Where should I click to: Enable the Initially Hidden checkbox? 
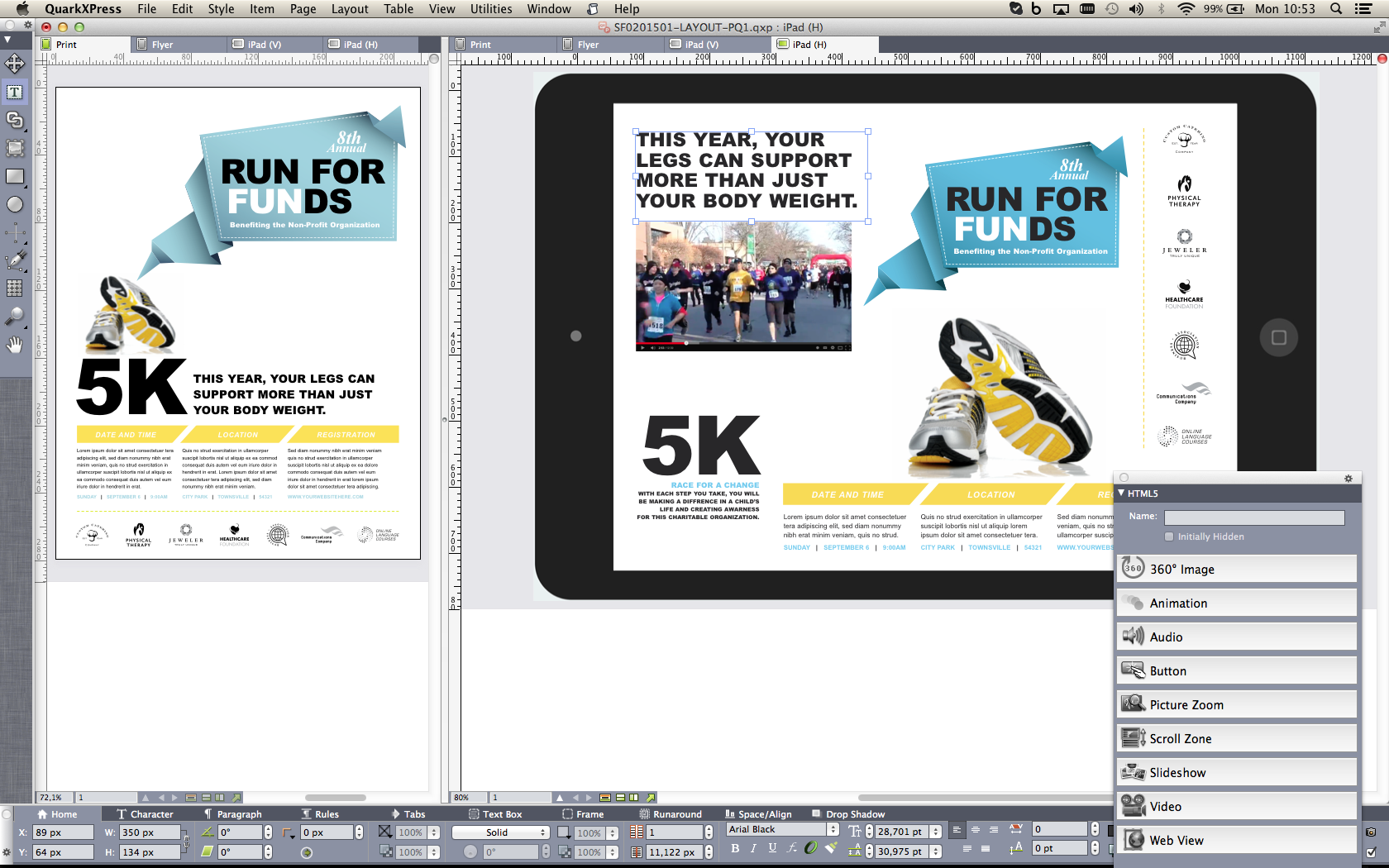tap(1169, 536)
